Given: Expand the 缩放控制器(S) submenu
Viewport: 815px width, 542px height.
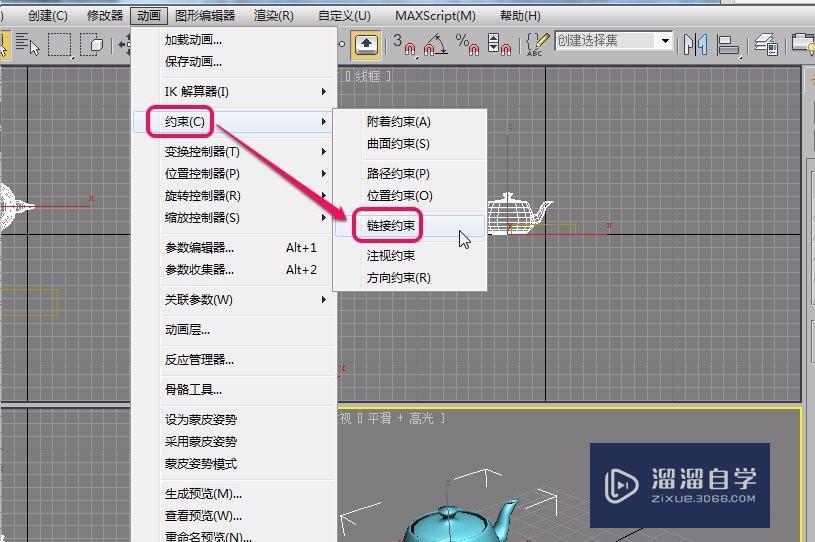Looking at the screenshot, I should point(234,218).
